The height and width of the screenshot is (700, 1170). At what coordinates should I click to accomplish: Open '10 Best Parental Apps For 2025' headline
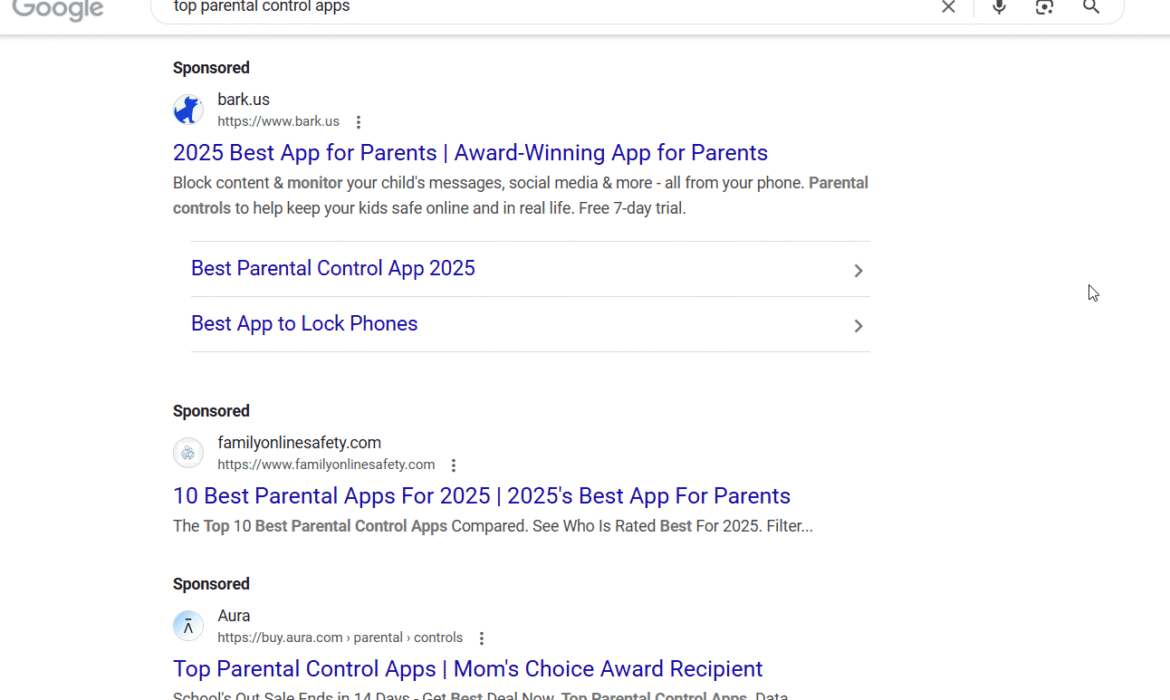(481, 496)
